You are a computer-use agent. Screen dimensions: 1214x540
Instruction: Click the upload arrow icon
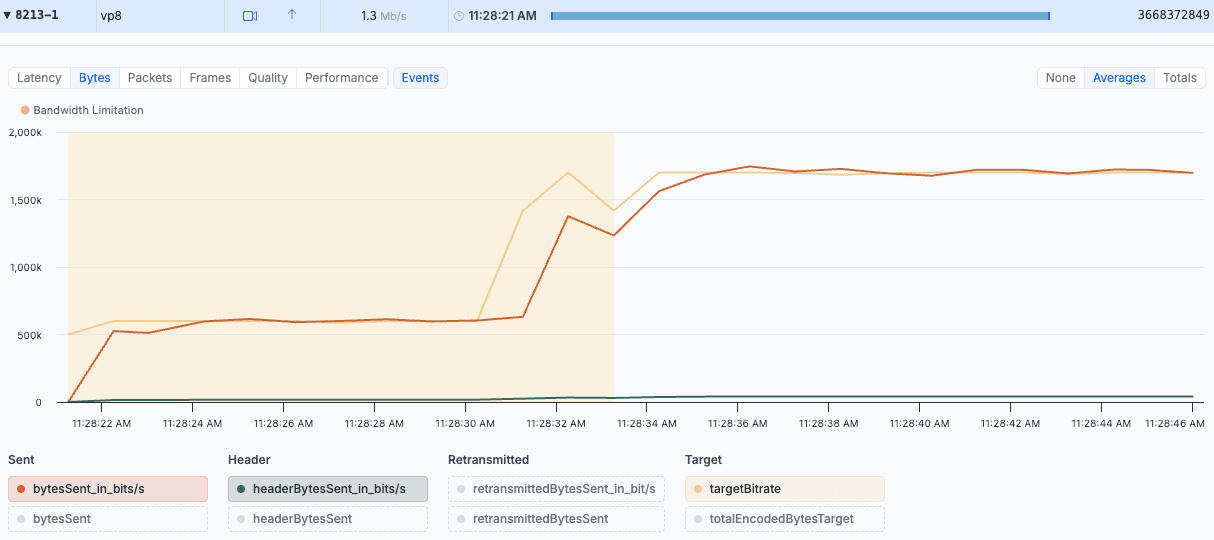[292, 15]
